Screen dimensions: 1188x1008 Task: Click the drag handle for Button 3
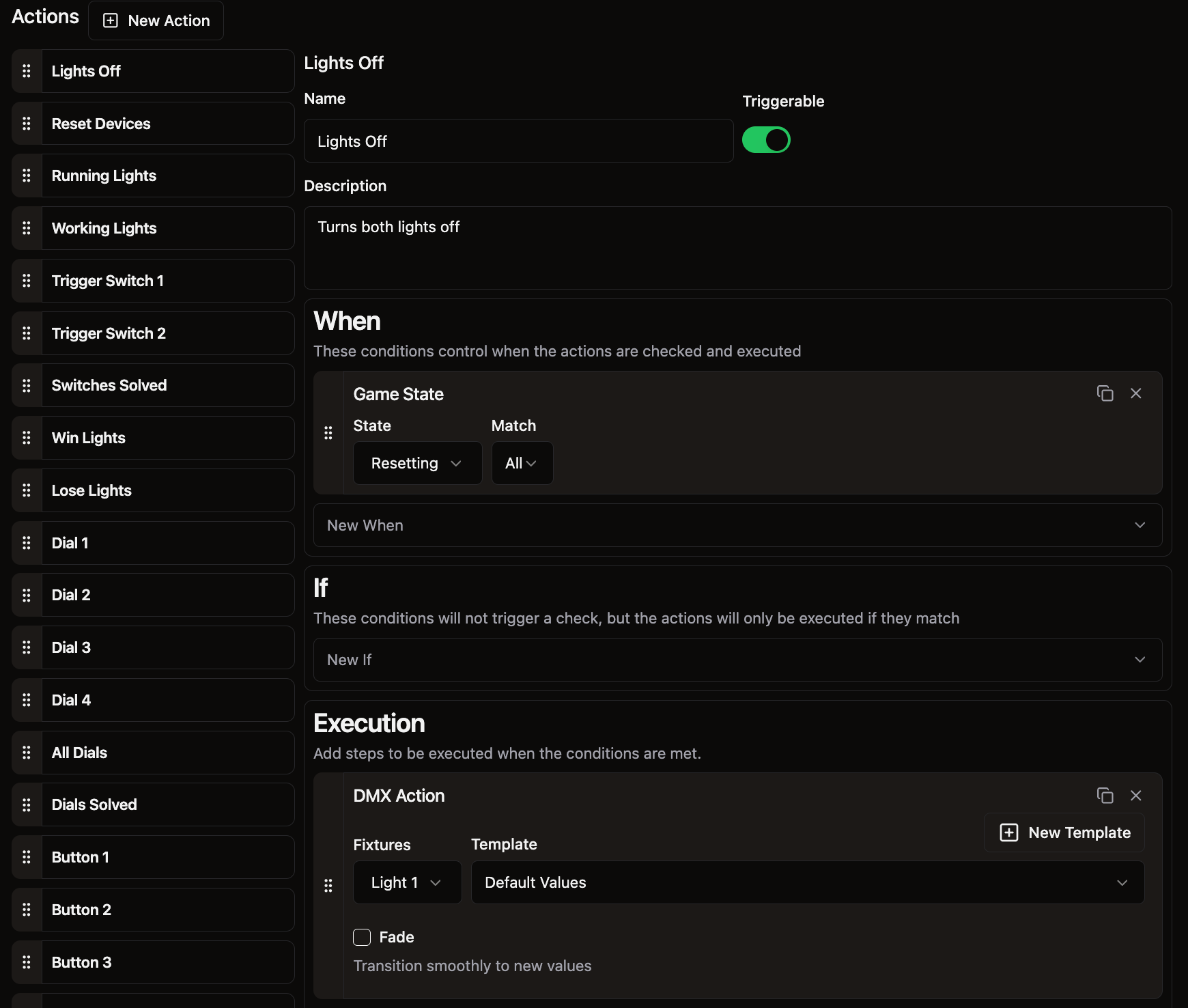point(27,962)
